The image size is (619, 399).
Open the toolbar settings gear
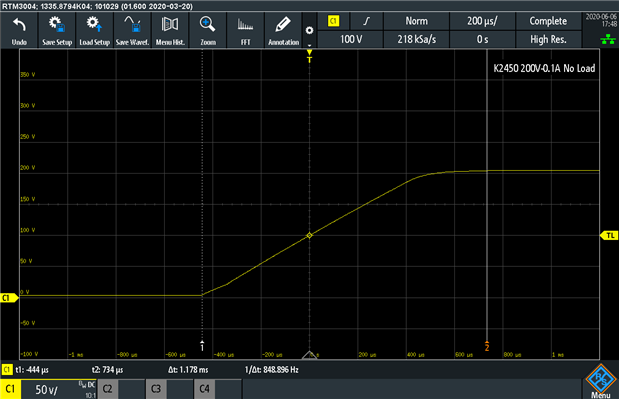tap(310, 30)
